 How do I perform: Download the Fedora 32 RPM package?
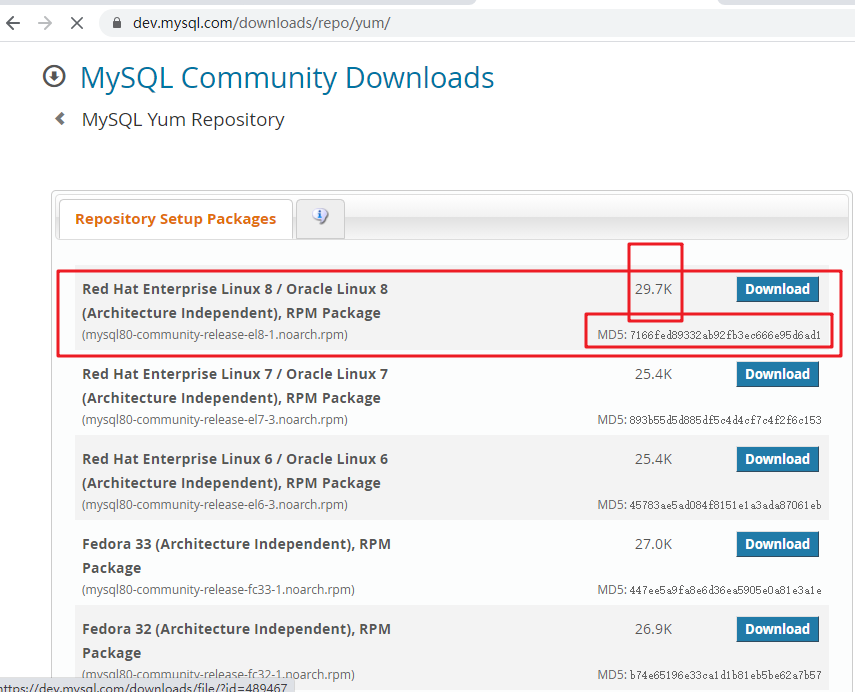click(778, 629)
